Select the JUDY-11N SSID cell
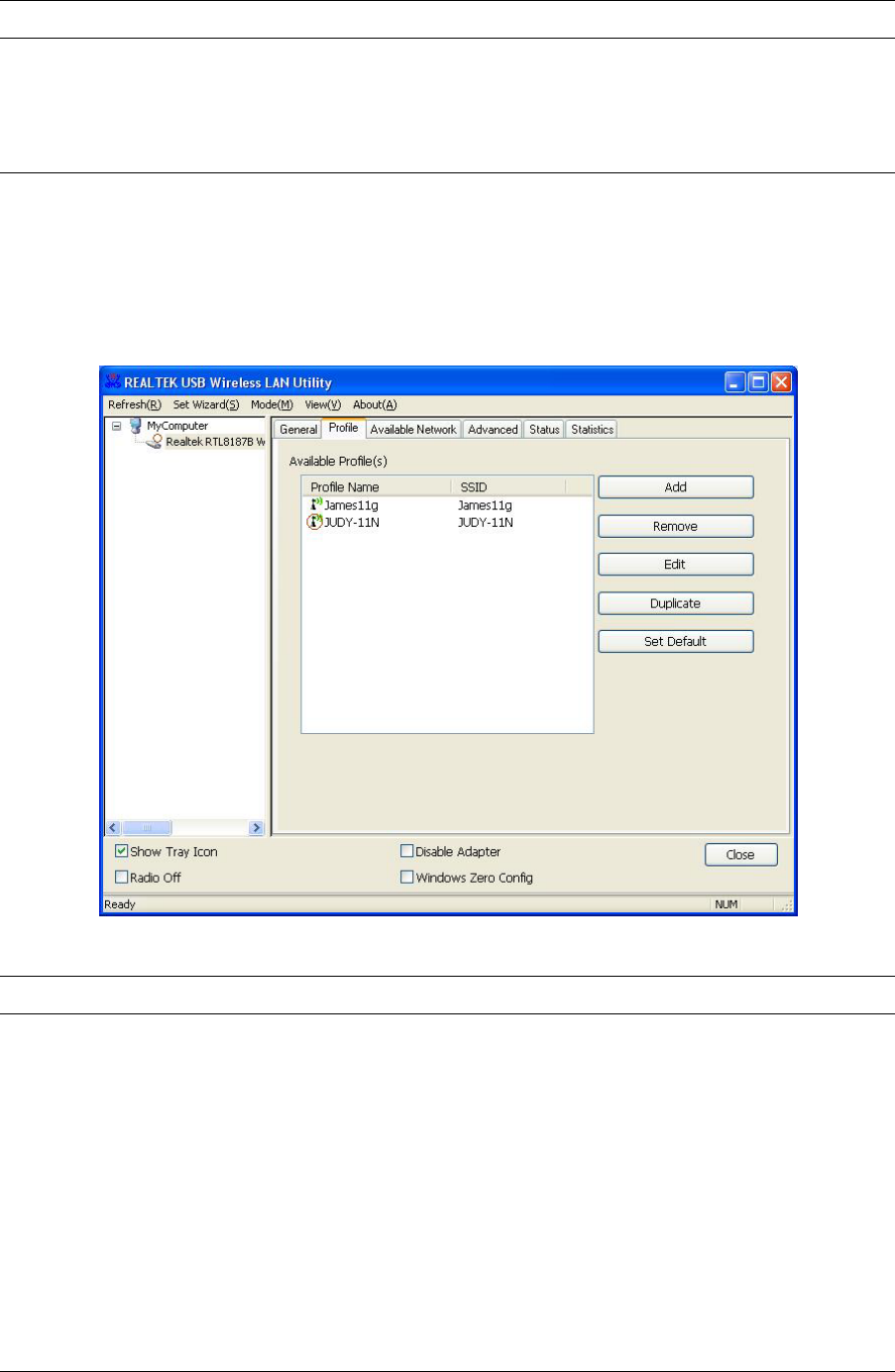Screen dimensions: 895x1372 click(486, 522)
